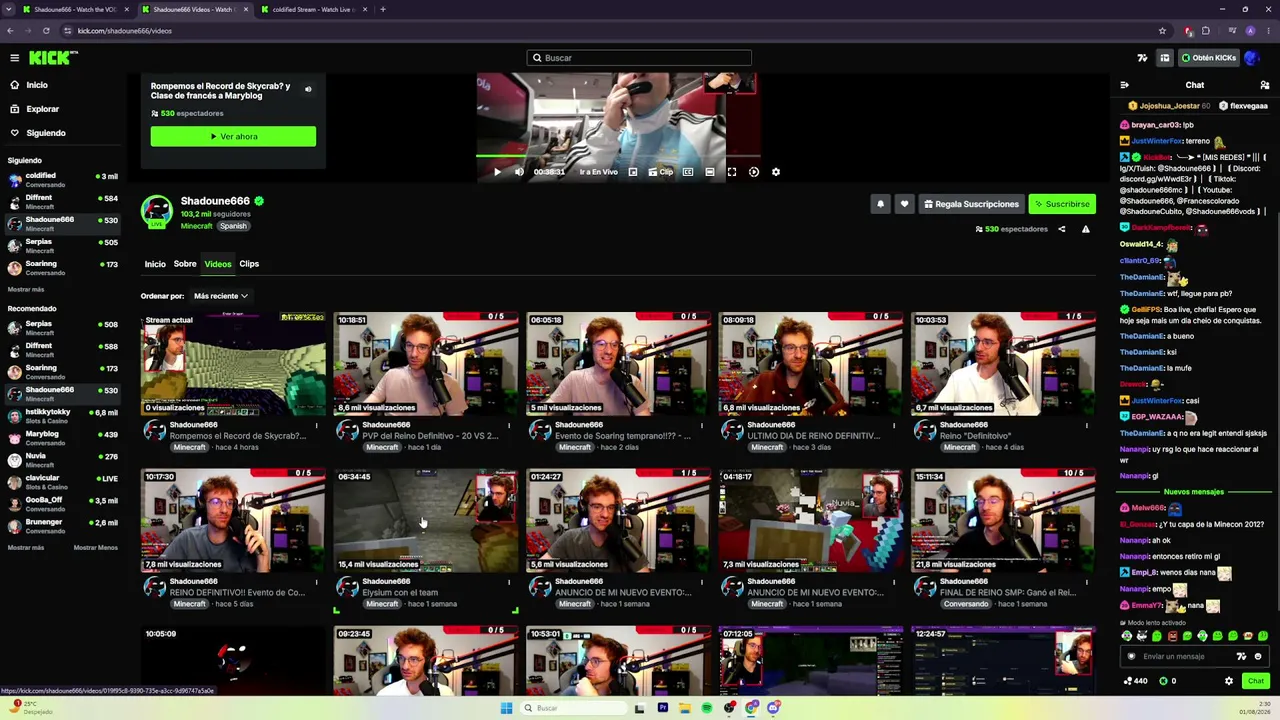Click the Buscar search field
1280x720 pixels.
pyautogui.click(x=639, y=58)
